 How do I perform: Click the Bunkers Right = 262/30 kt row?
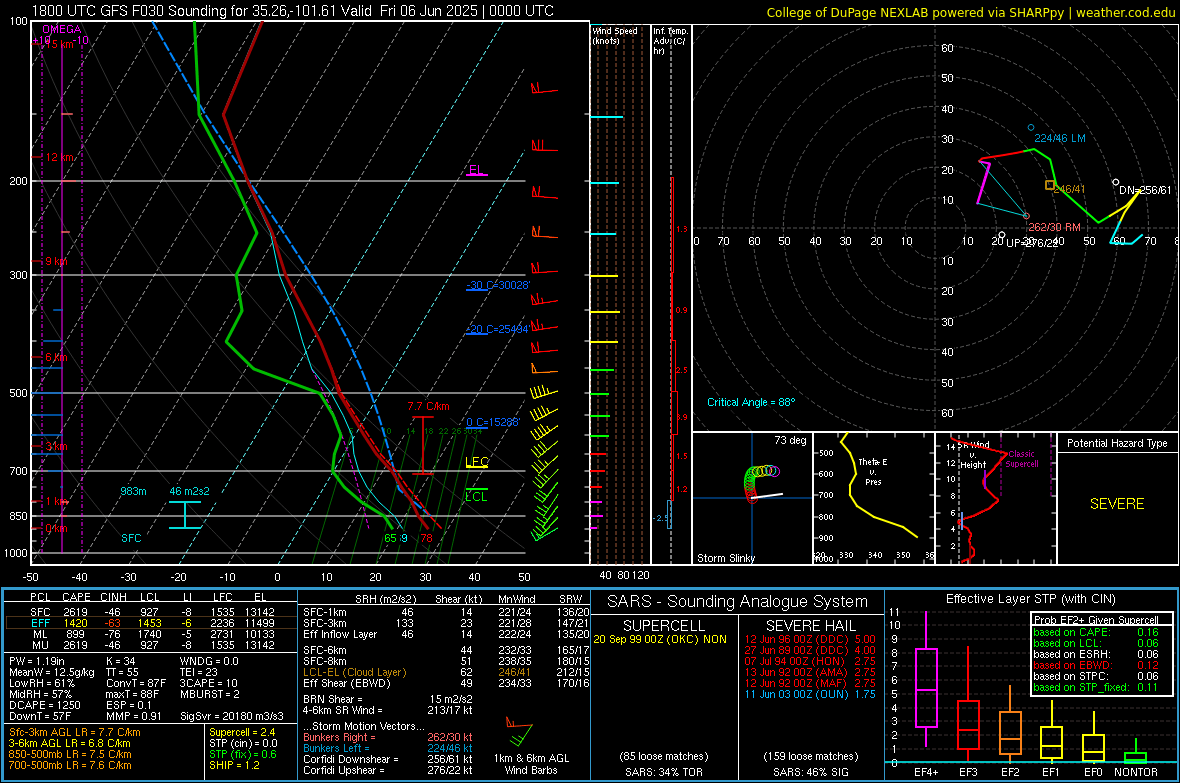(388, 737)
